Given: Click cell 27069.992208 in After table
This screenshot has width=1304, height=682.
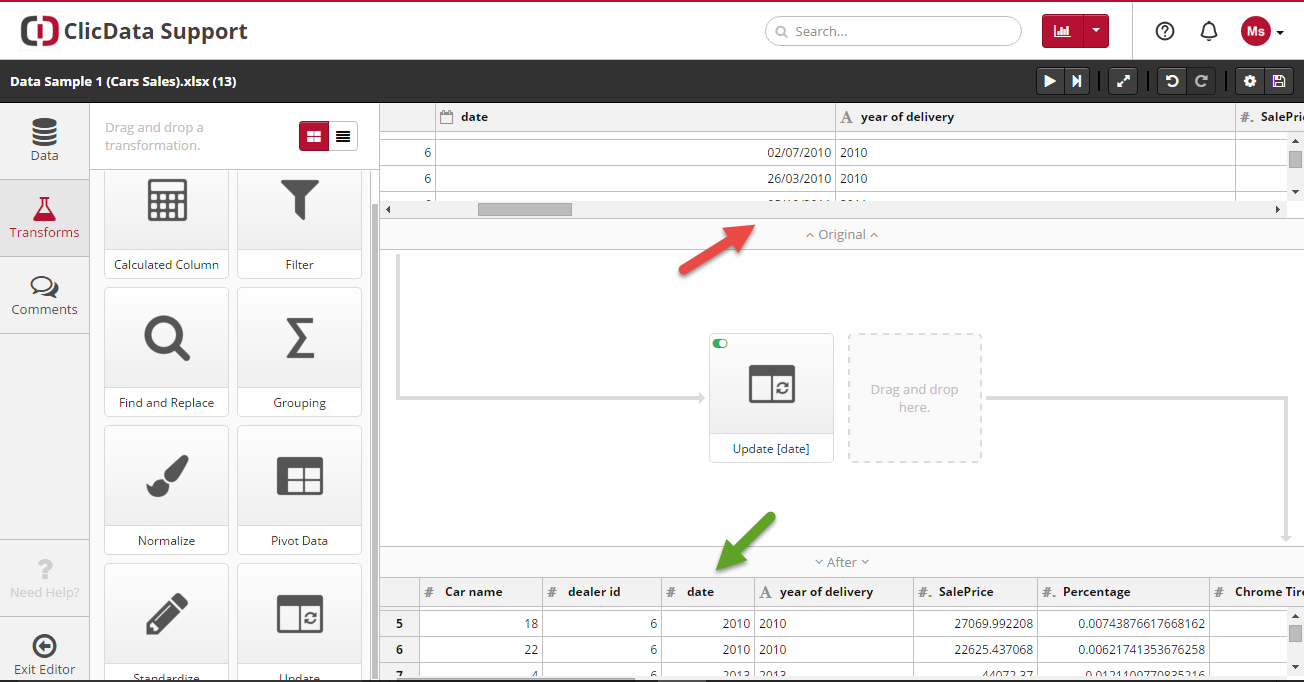Looking at the screenshot, I should (975, 623).
